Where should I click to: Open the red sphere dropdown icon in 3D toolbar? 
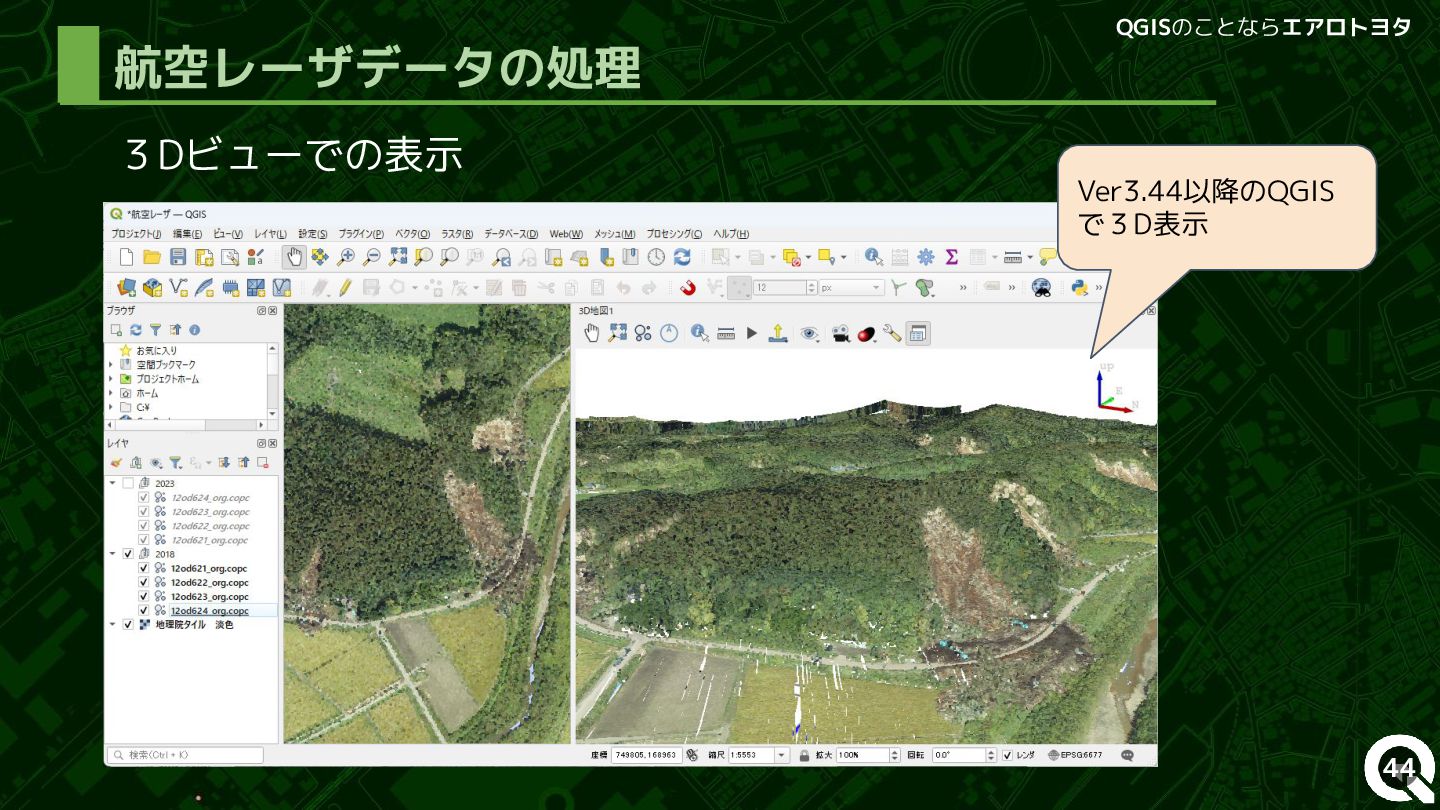pyautogui.click(x=867, y=333)
